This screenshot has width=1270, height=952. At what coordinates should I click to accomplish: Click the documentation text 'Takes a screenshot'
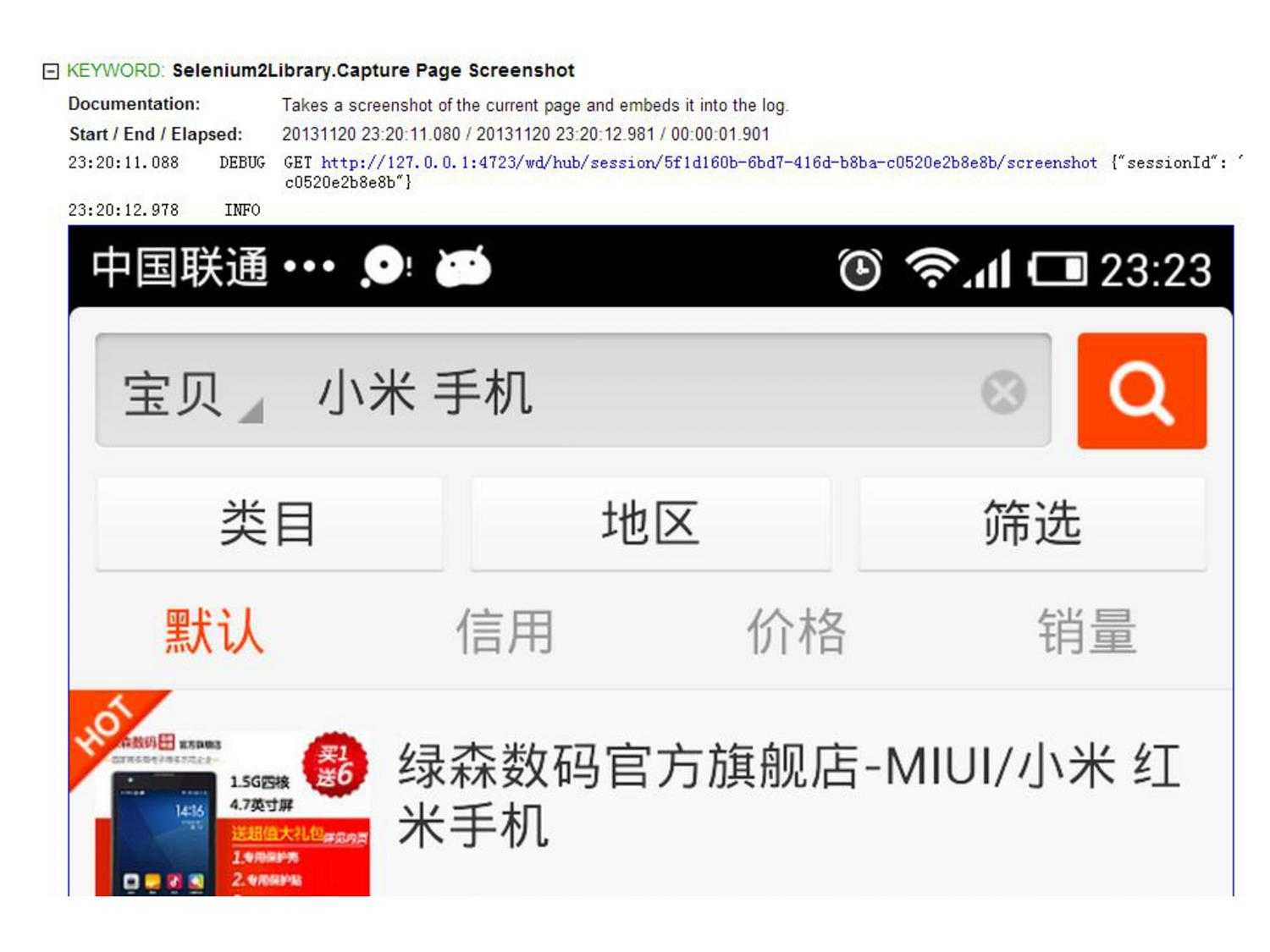[535, 105]
